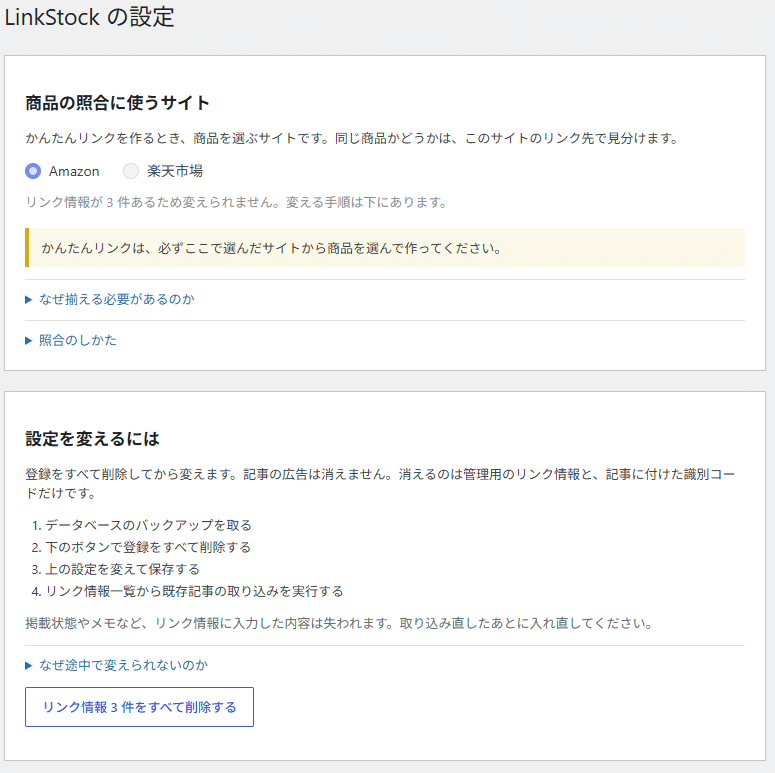Click the 設定を変えるには heading
Viewport: 775px width, 773px height.
(92, 439)
